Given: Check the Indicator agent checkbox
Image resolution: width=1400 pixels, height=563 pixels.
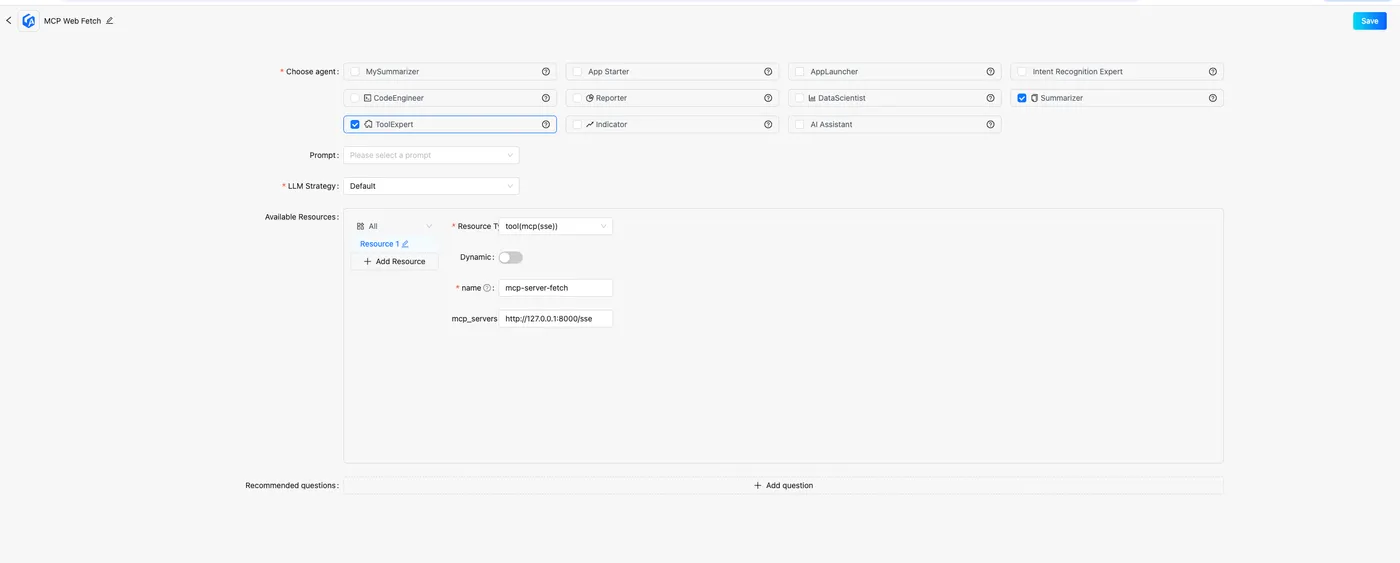Looking at the screenshot, I should click(x=577, y=125).
